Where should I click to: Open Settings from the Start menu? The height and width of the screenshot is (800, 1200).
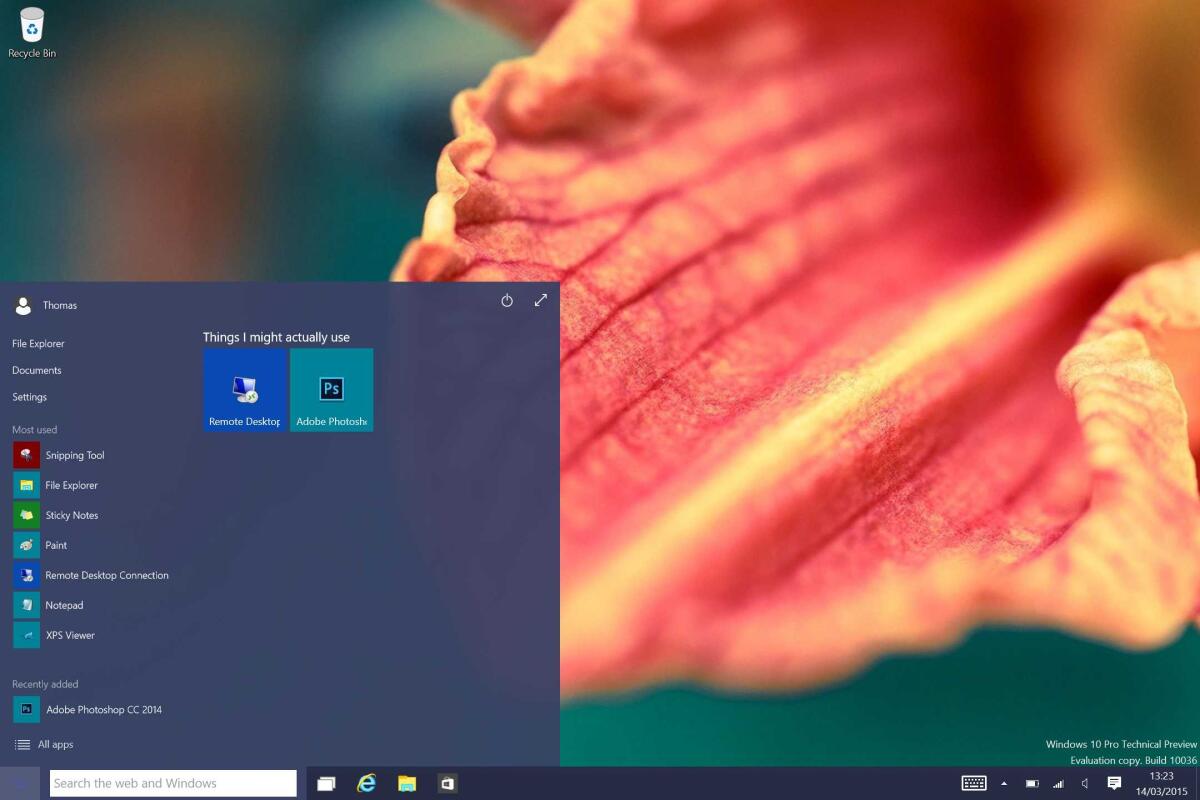pos(29,397)
